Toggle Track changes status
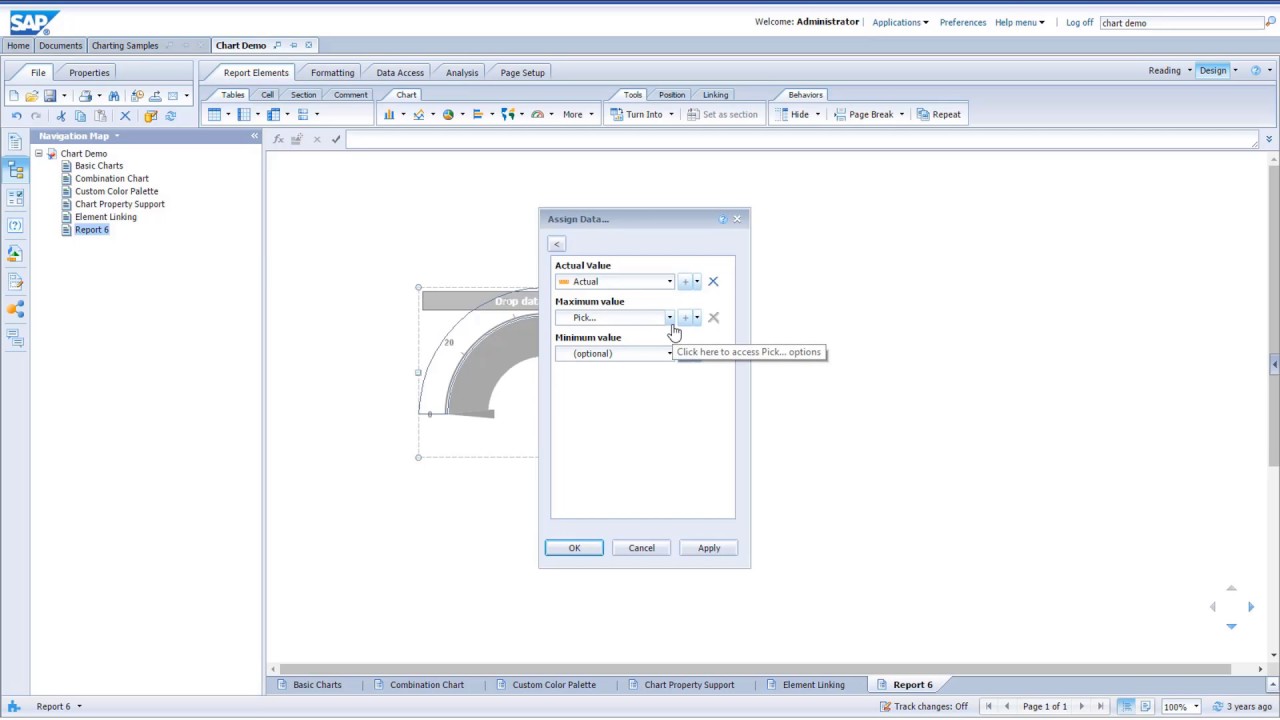This screenshot has height=720, width=1280. (923, 707)
